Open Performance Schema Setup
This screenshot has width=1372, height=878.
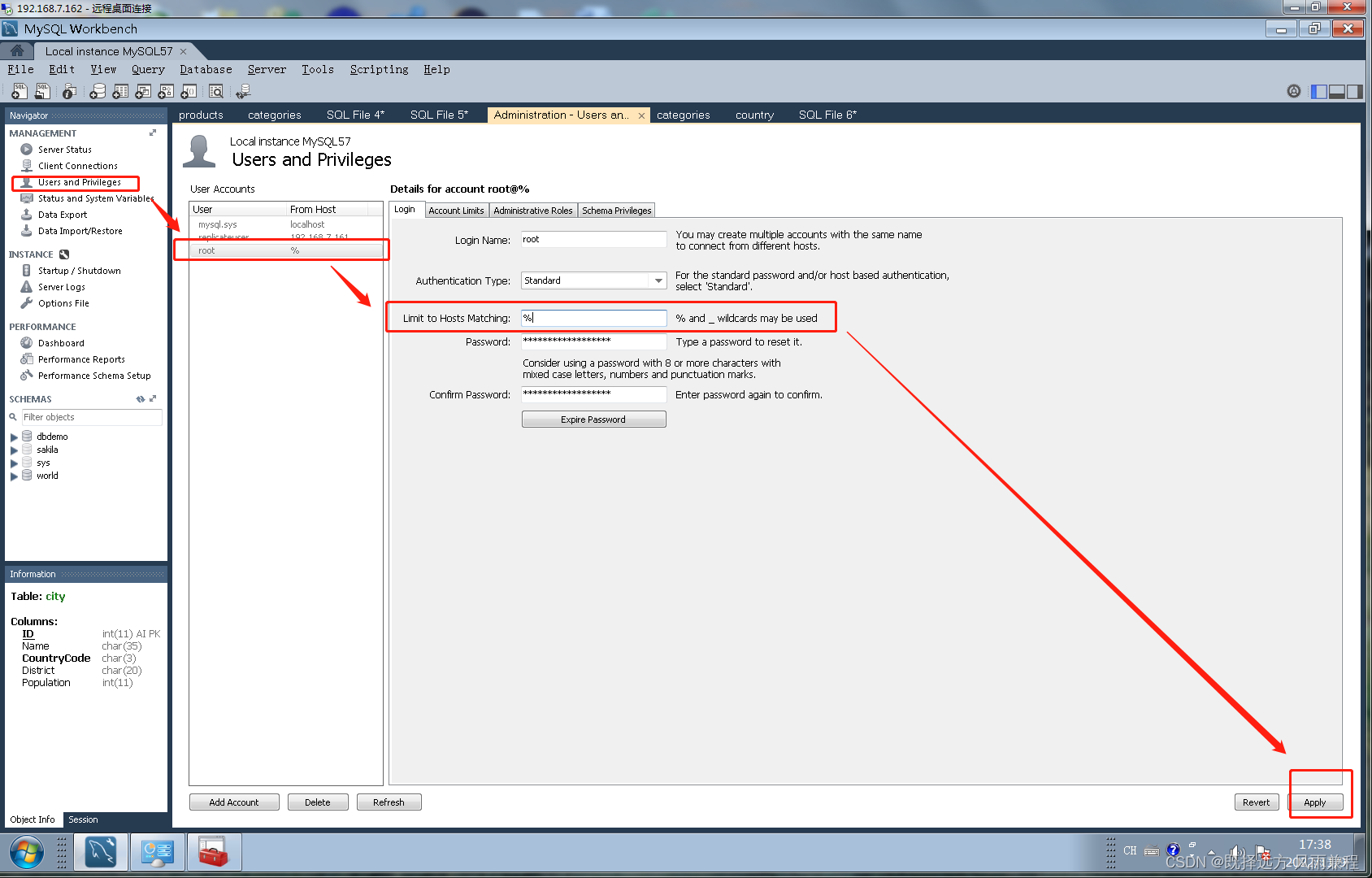(x=94, y=376)
